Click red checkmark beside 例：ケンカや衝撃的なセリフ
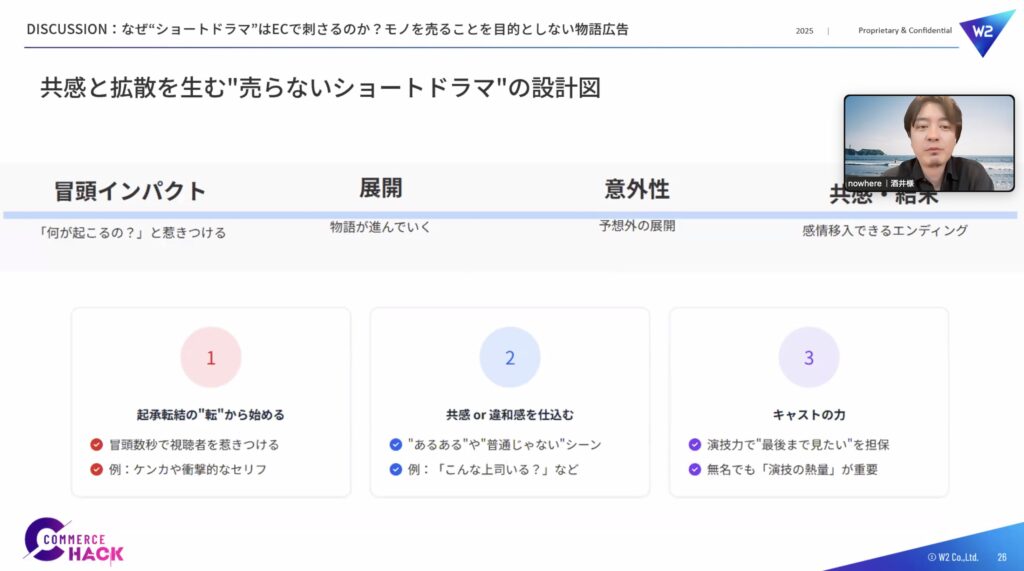Image resolution: width=1024 pixels, height=571 pixels. pos(97,469)
